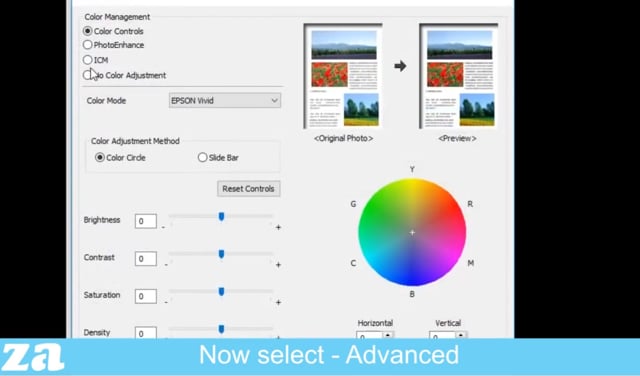Viewport: 640px width, 376px height.
Task: Click the C label beside color circle
Action: [x=353, y=263]
